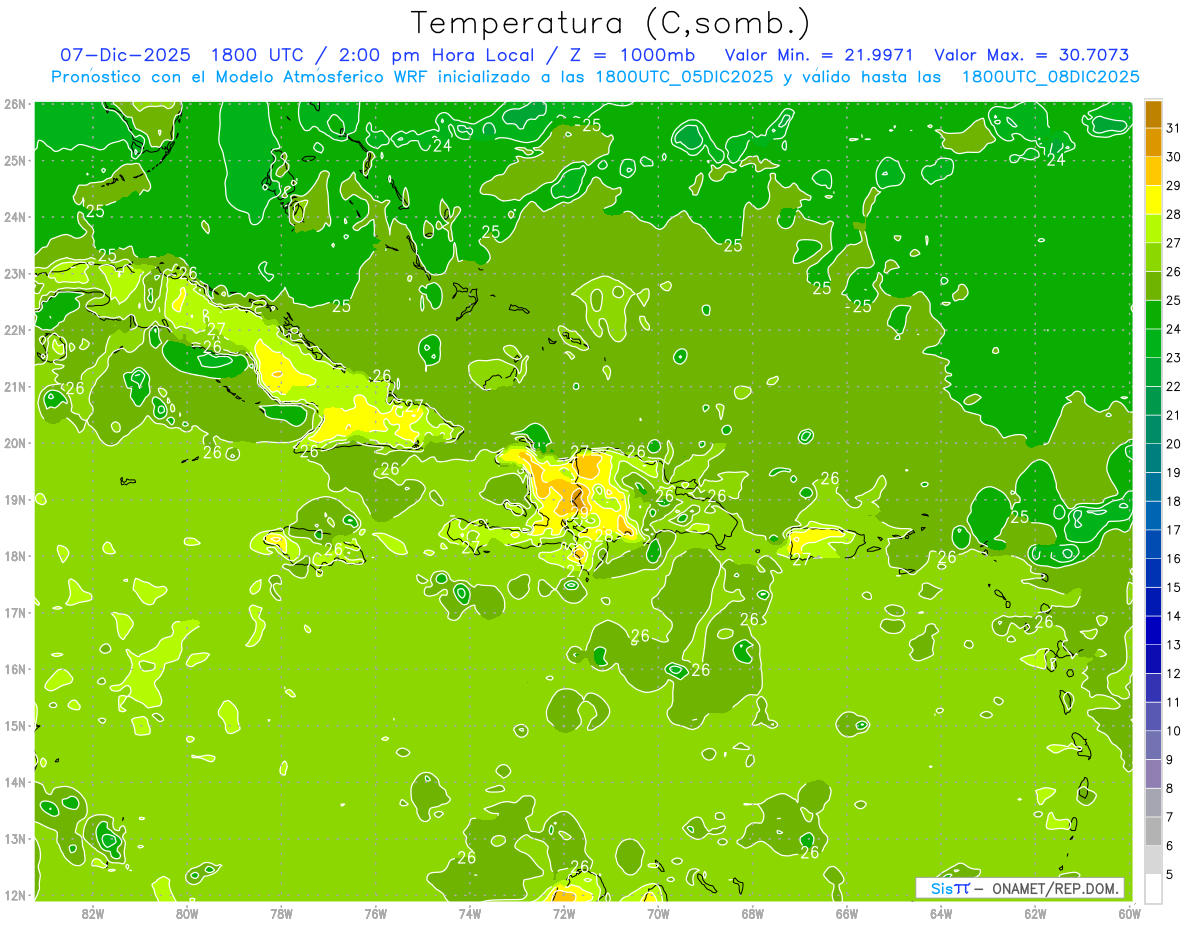Click the '5' label on the color scale

(1170, 875)
